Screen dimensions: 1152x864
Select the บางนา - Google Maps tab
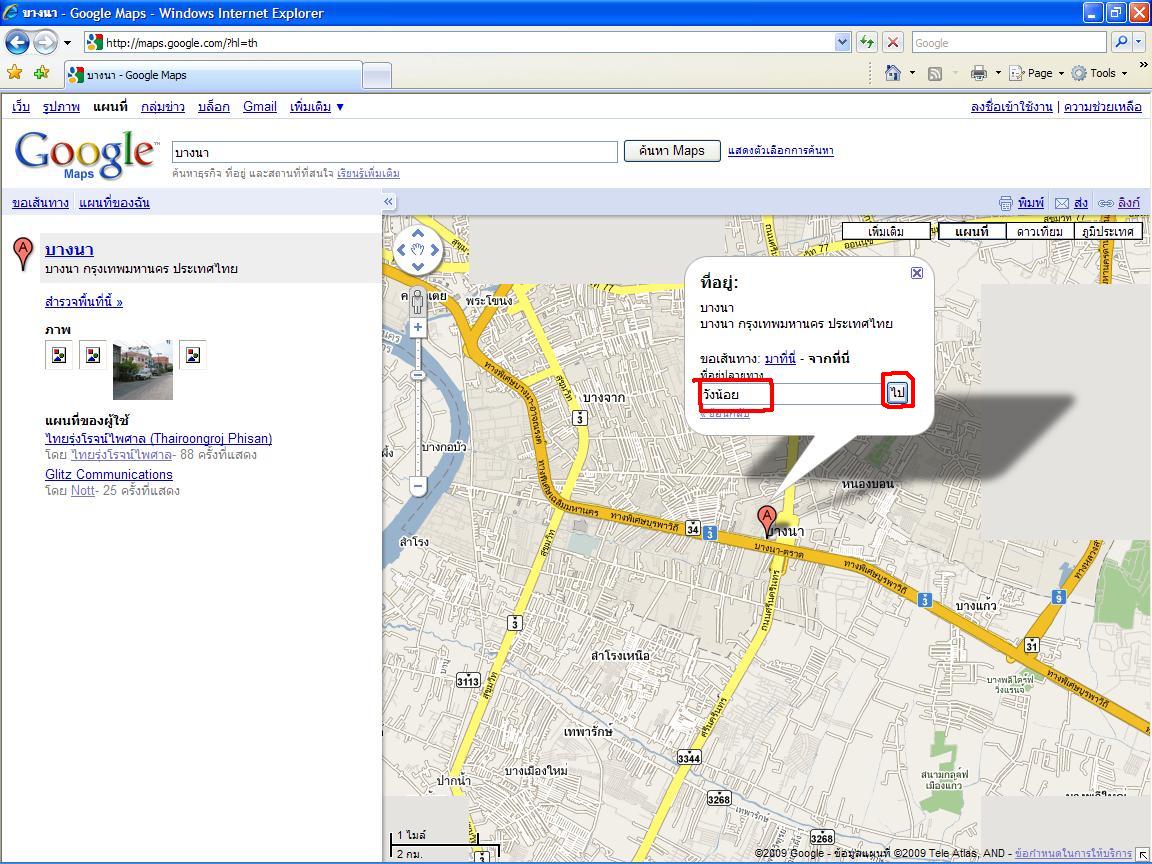213,75
